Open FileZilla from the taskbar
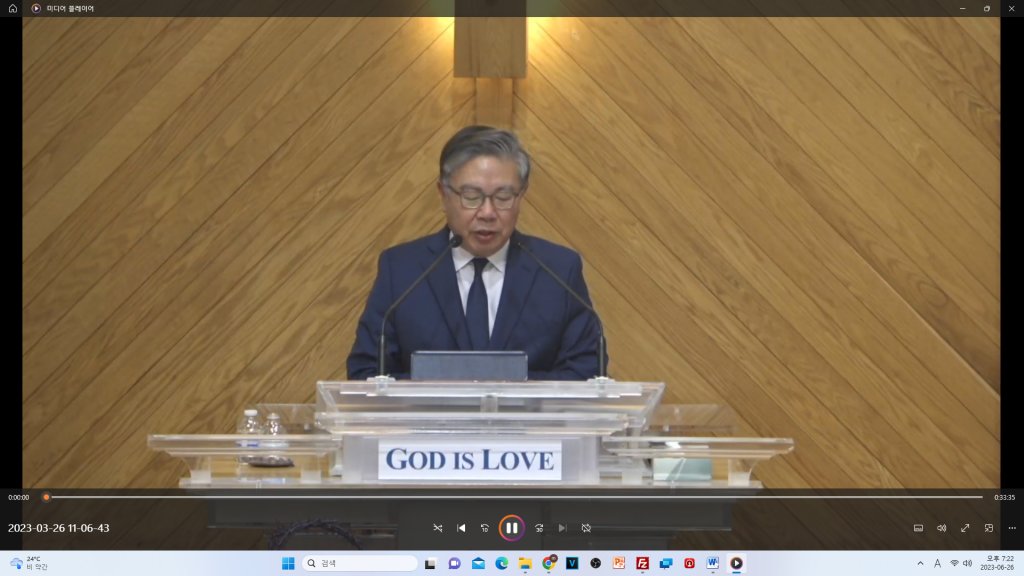The height and width of the screenshot is (576, 1024). click(642, 563)
